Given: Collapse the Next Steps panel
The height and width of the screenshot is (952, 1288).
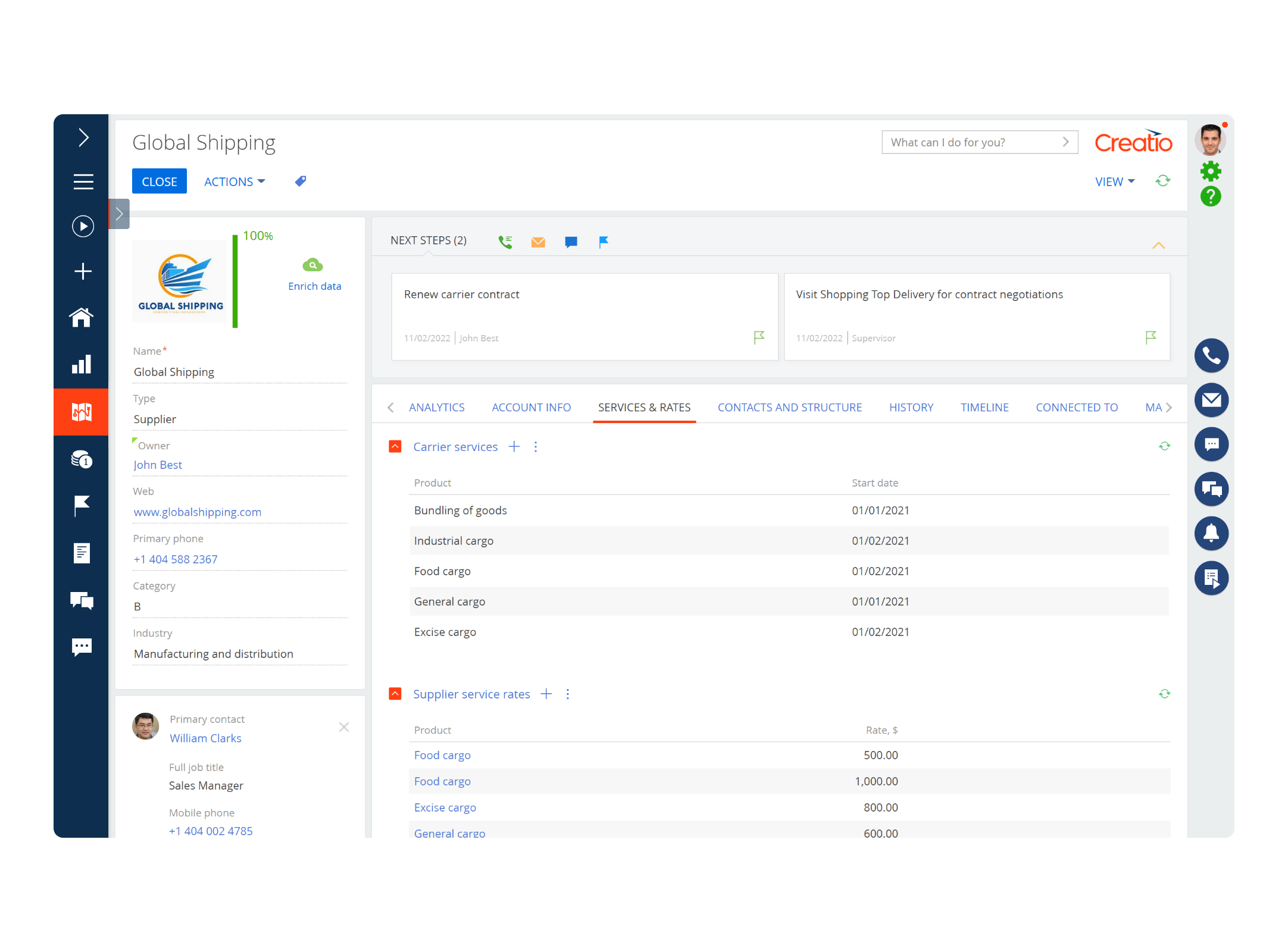Looking at the screenshot, I should tap(1158, 245).
